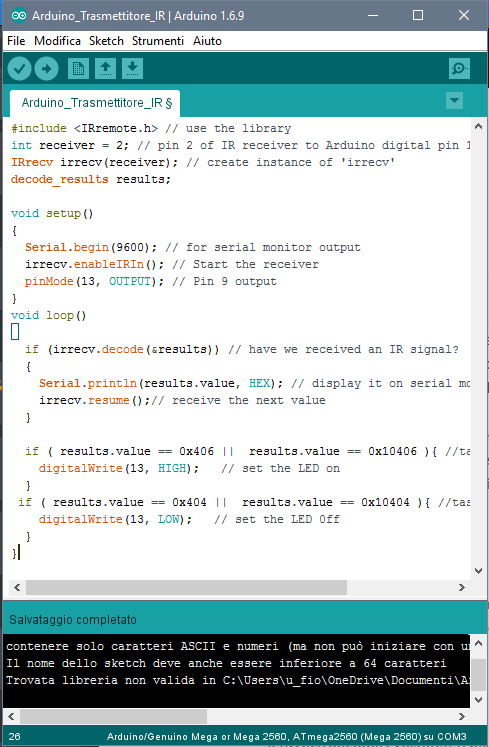Click the 'irrecv.enableIRIn();' line
The height and width of the screenshot is (747, 489).
172,264
